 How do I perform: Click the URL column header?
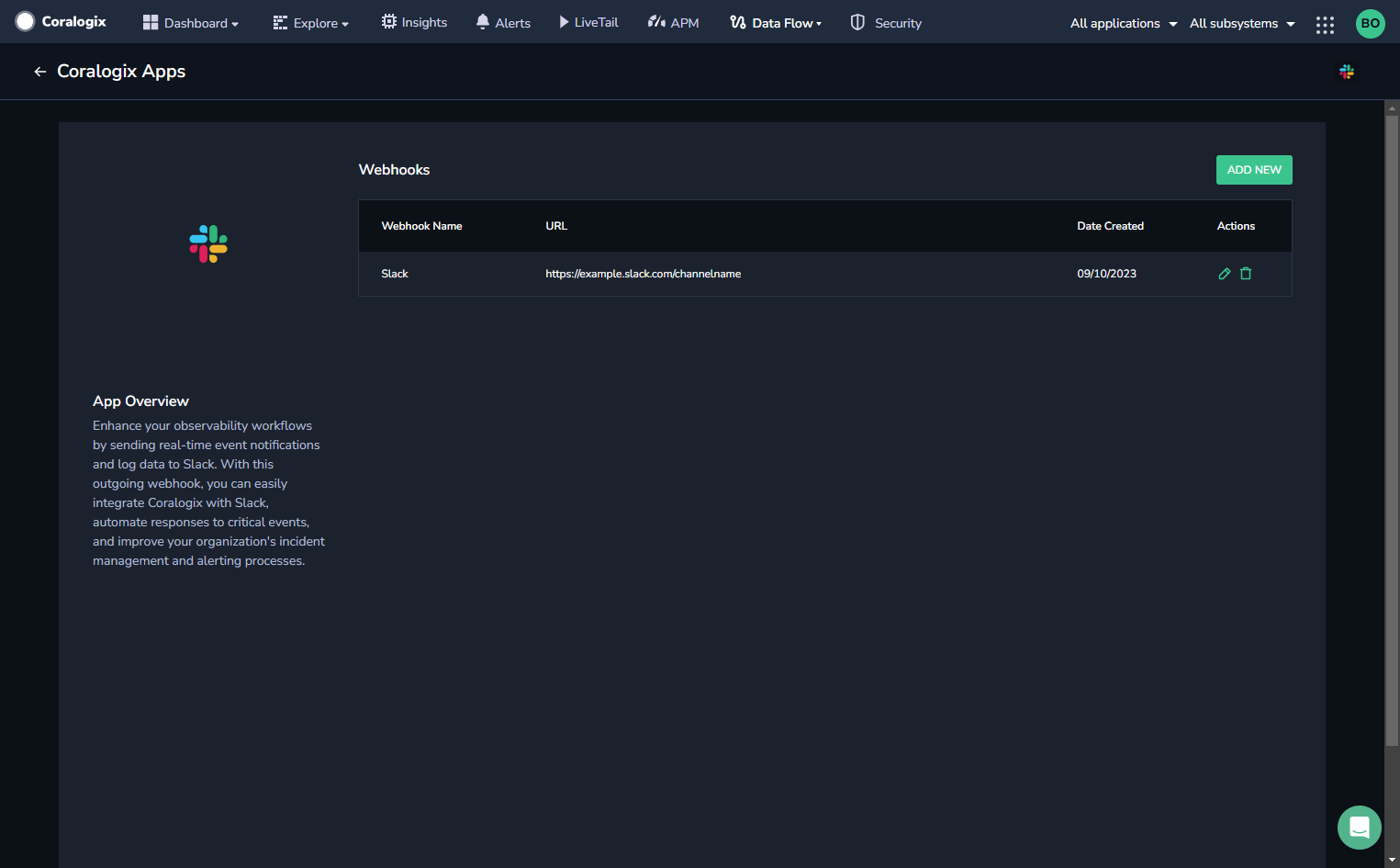pyautogui.click(x=556, y=226)
